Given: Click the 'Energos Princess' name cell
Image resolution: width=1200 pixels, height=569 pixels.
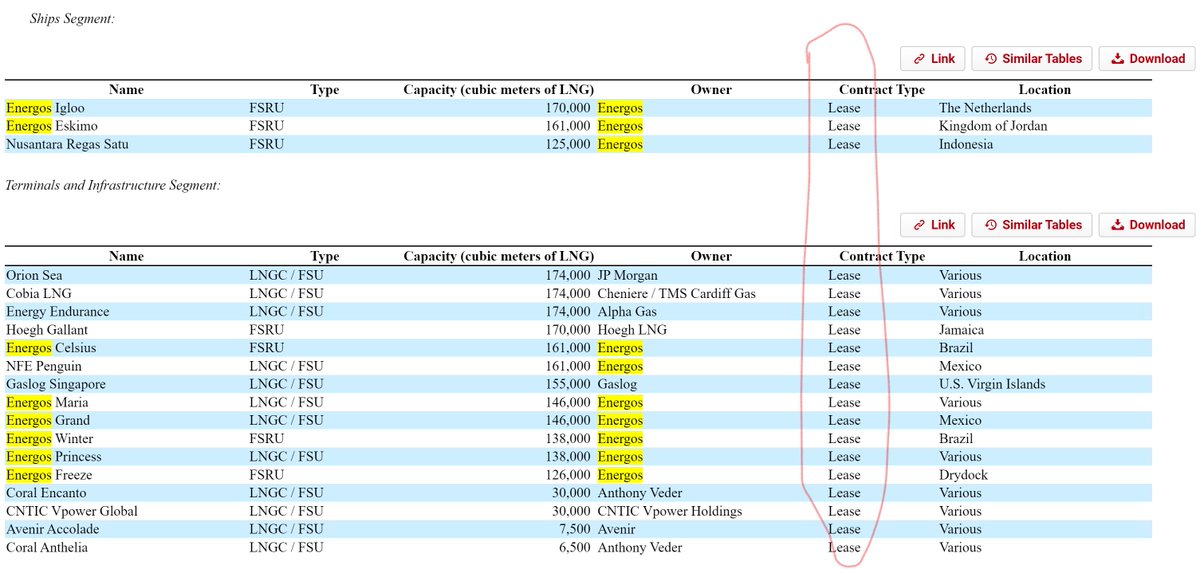Looking at the screenshot, I should 53,456.
